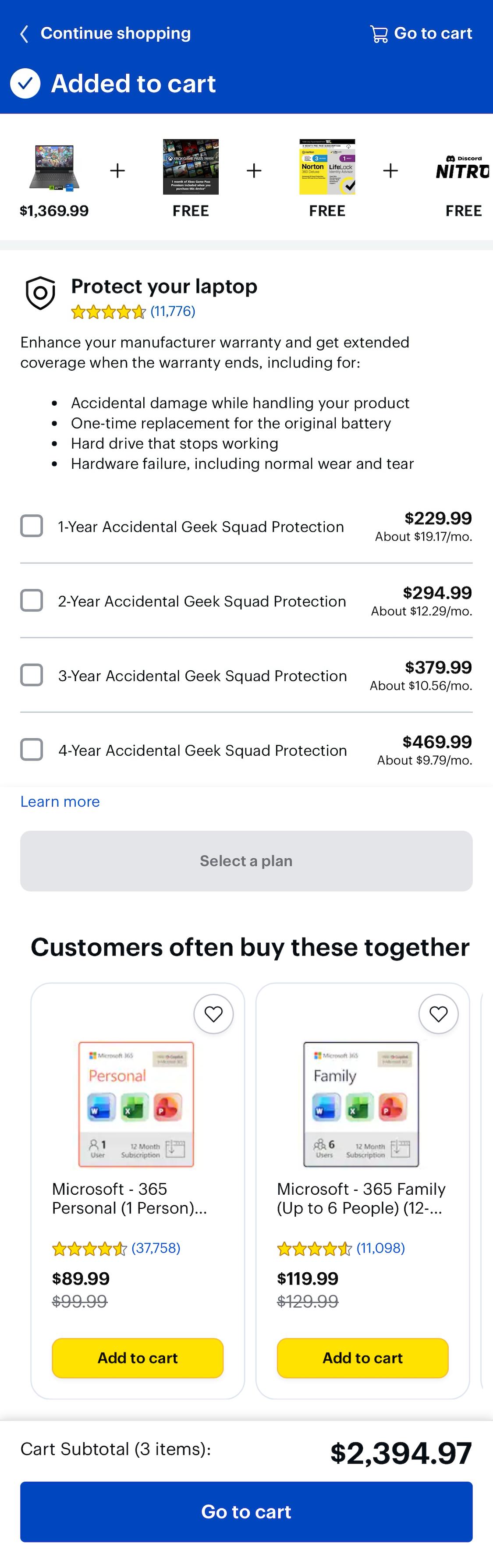Save Microsoft 365 Personal with the heart icon
This screenshot has width=493, height=1568.
coord(214,1013)
